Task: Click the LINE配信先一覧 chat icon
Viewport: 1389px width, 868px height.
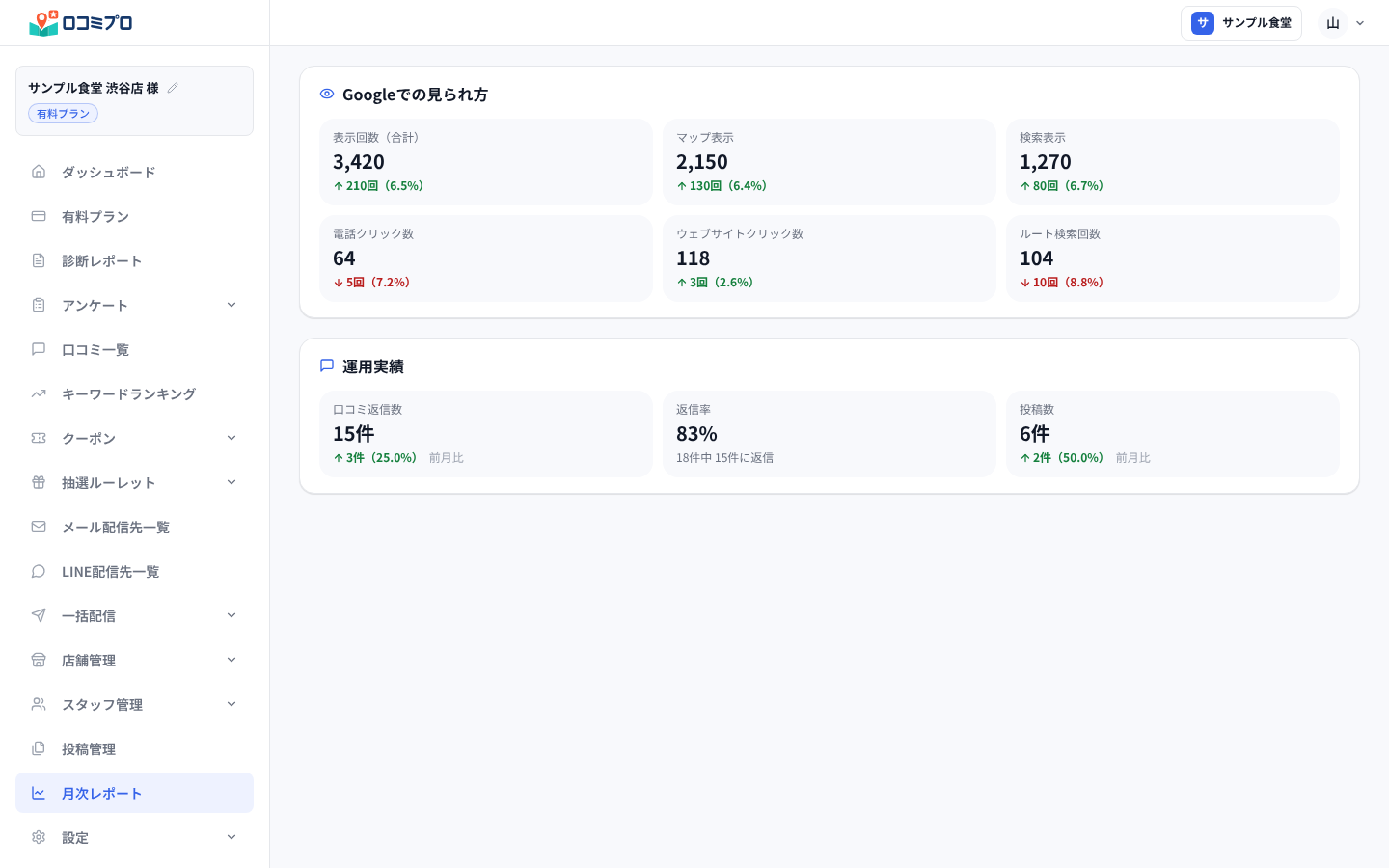Action: [39, 571]
